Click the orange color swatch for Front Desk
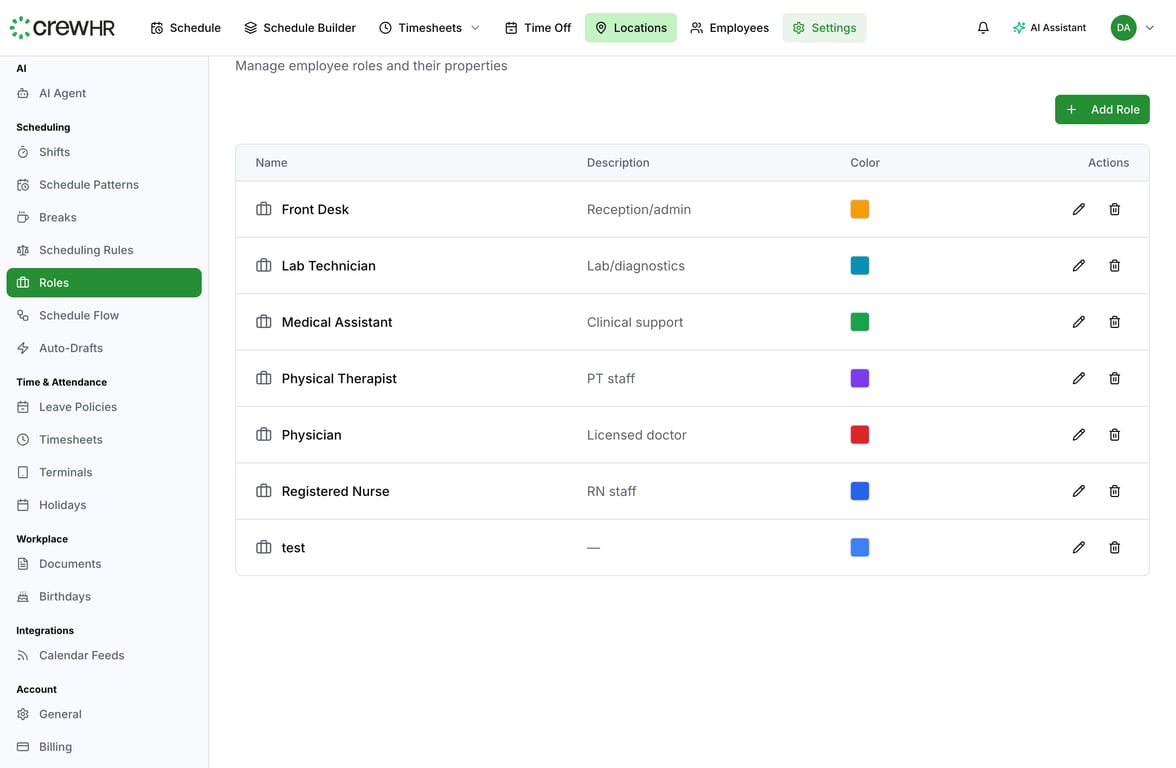Viewport: 1176px width, 768px height. tap(859, 209)
